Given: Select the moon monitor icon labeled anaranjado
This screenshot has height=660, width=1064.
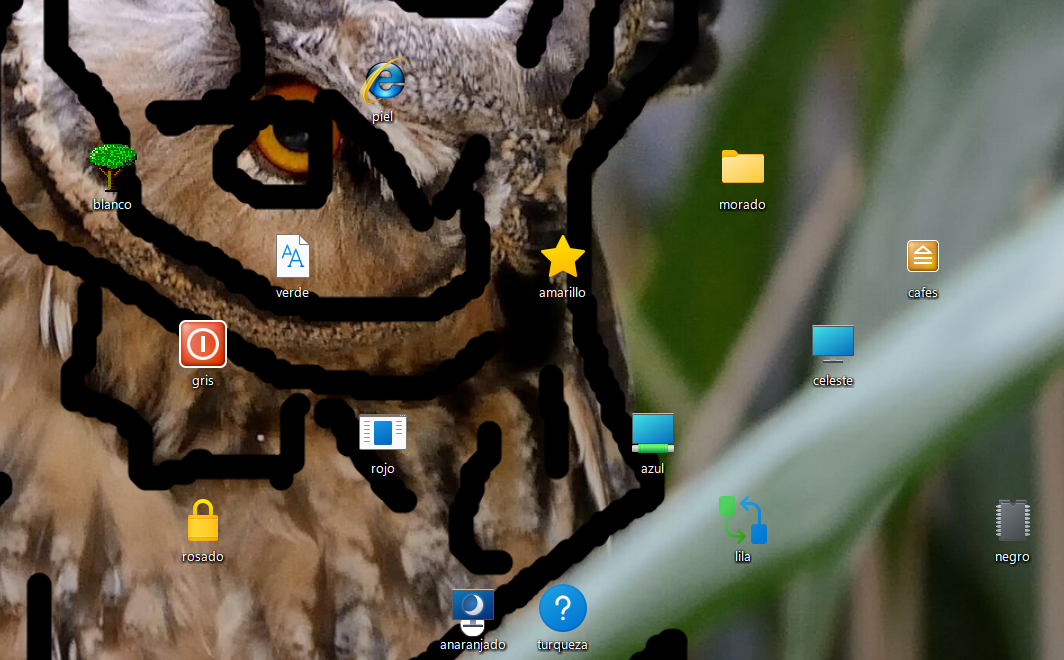Looking at the screenshot, I should 473,609.
